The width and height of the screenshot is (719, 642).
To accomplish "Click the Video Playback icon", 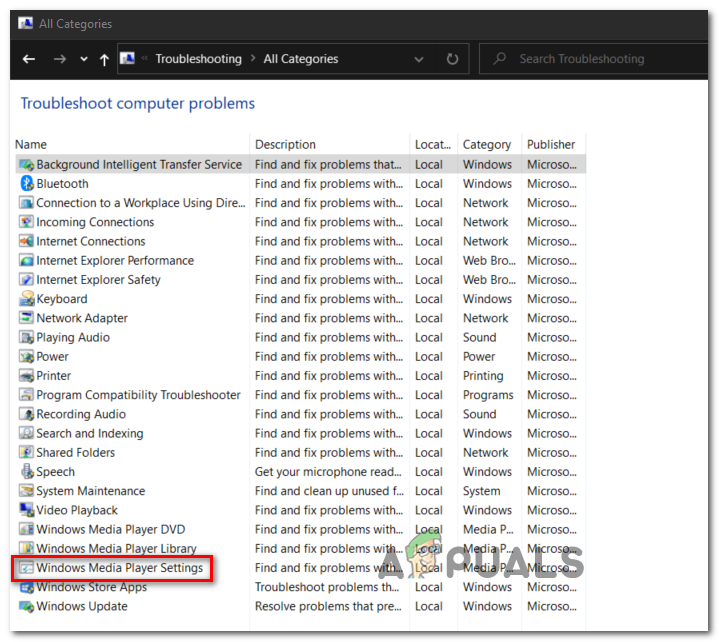I will (x=27, y=510).
